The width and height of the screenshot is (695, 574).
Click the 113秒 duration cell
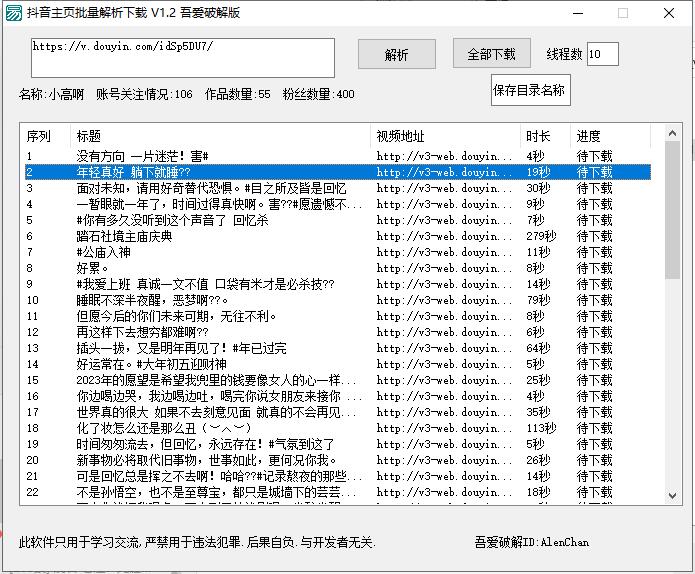(x=541, y=428)
